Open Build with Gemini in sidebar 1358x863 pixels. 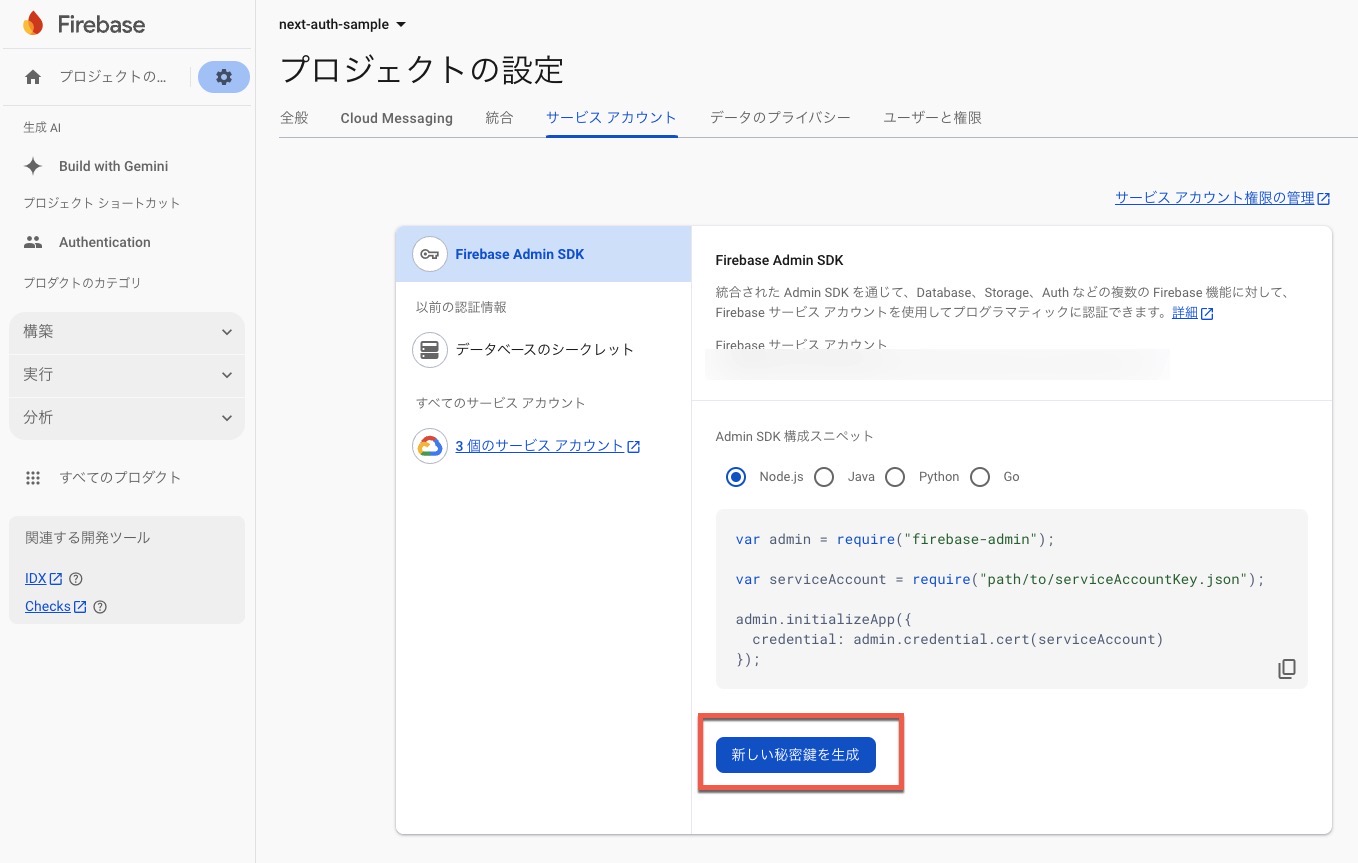tap(113, 166)
